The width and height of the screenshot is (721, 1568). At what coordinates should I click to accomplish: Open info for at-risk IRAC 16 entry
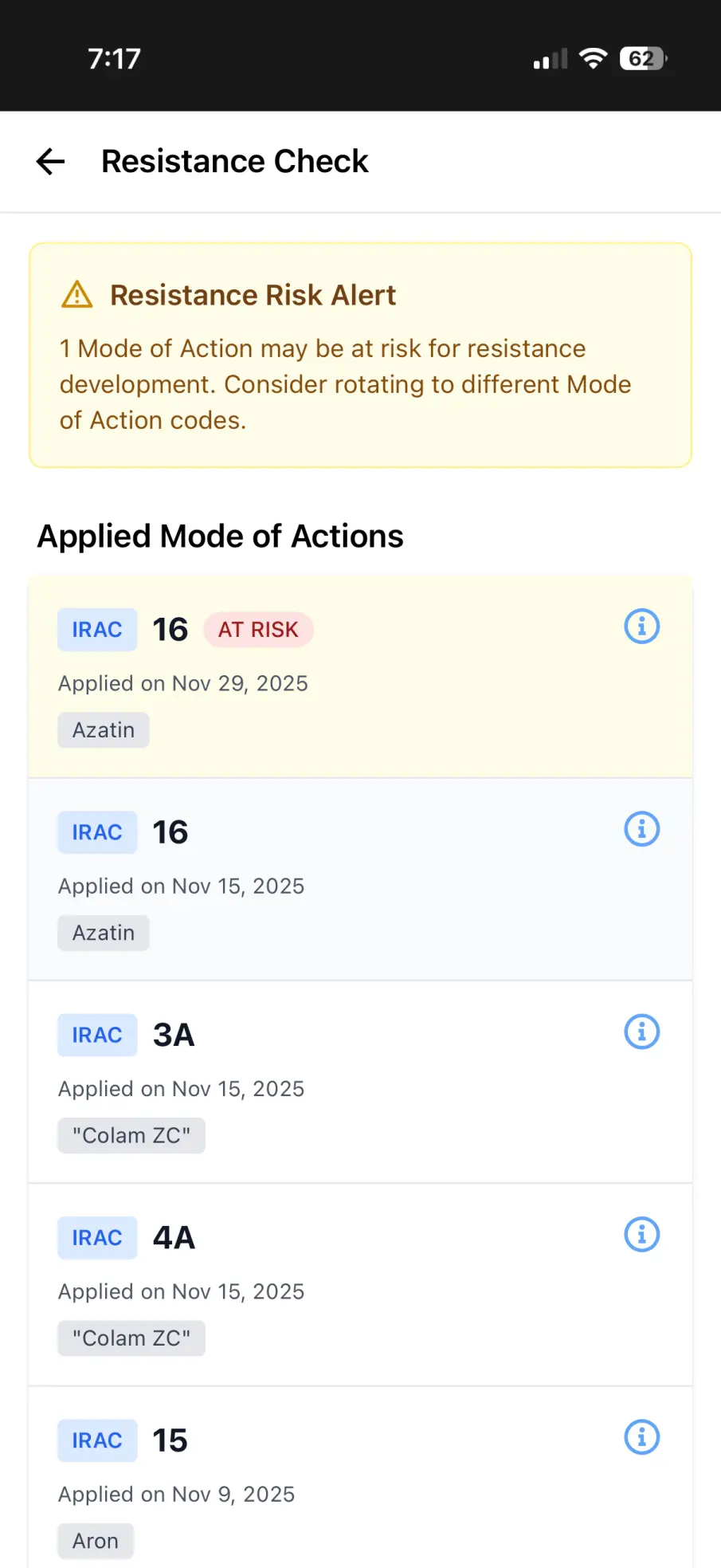[x=641, y=627]
